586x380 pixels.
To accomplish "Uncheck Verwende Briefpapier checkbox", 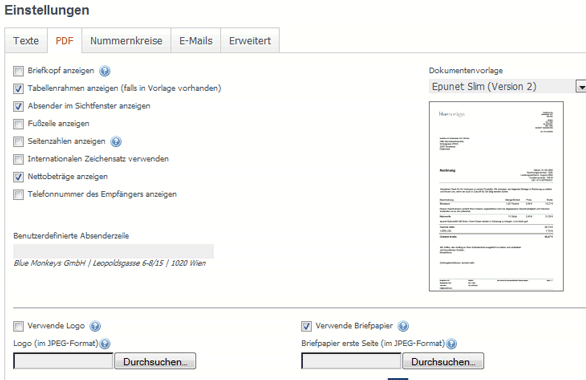I will [306, 326].
